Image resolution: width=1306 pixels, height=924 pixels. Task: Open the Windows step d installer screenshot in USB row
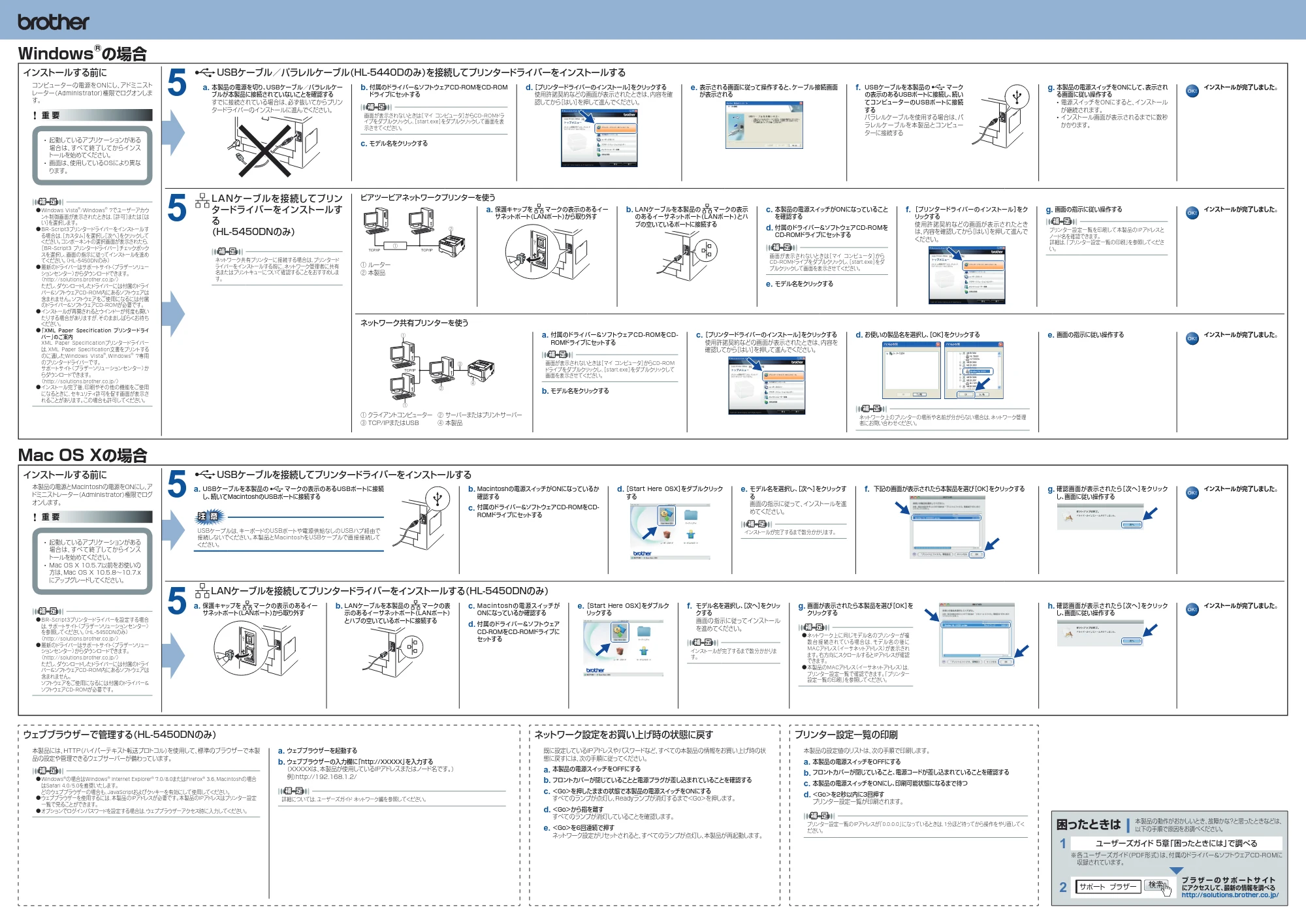(x=599, y=138)
